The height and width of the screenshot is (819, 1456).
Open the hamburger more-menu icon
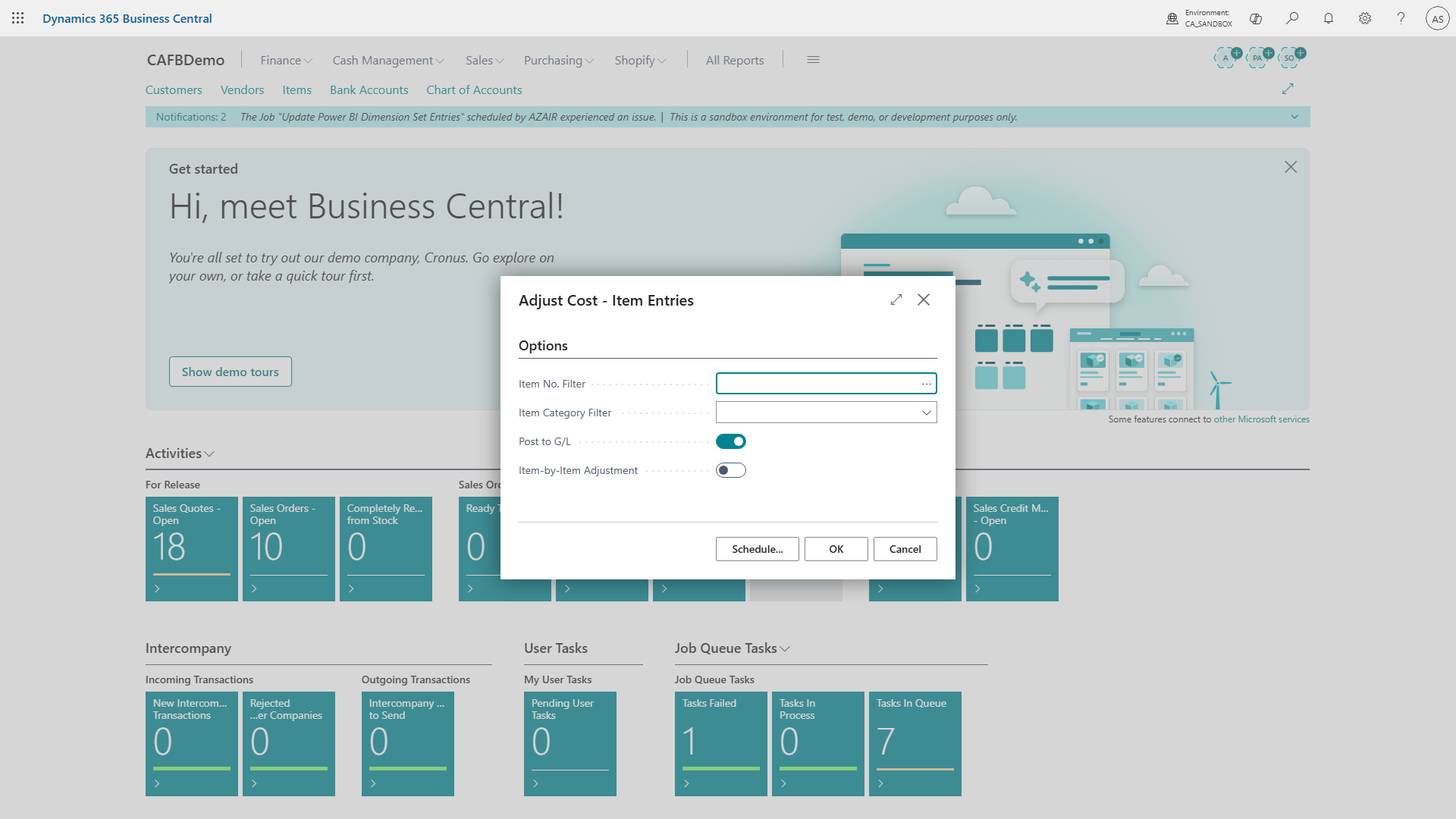click(813, 60)
